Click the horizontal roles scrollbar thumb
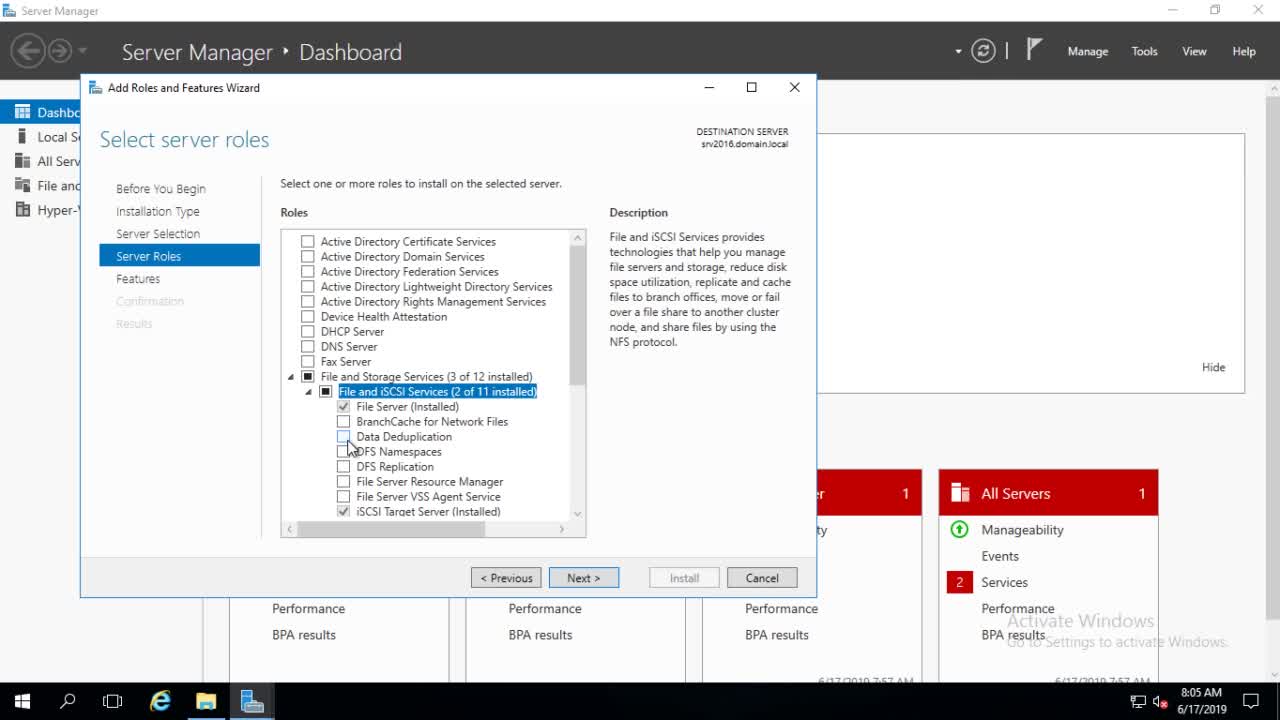The width and height of the screenshot is (1280, 720). (x=391, y=529)
